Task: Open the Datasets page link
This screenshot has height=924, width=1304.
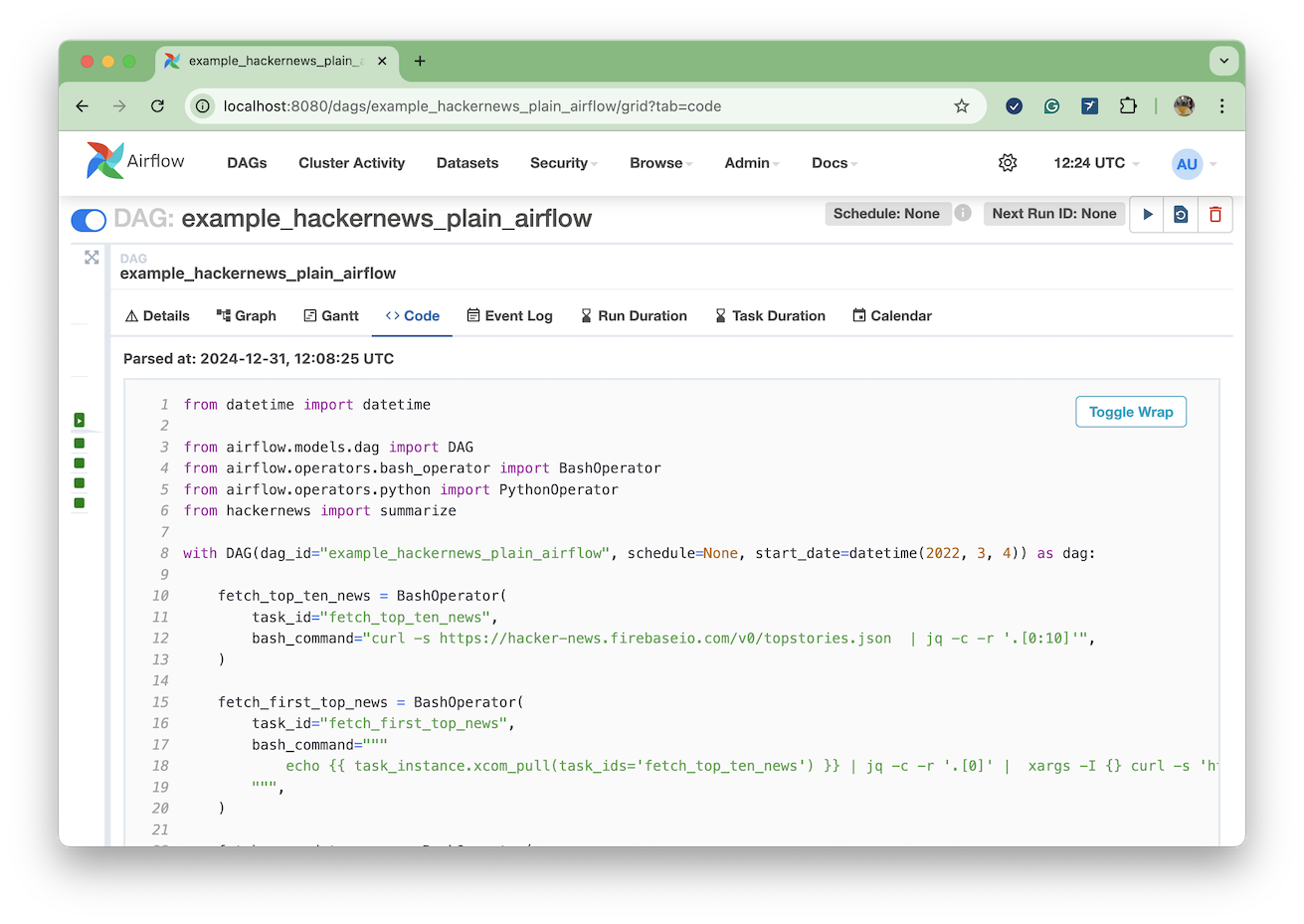Action: click(x=467, y=163)
